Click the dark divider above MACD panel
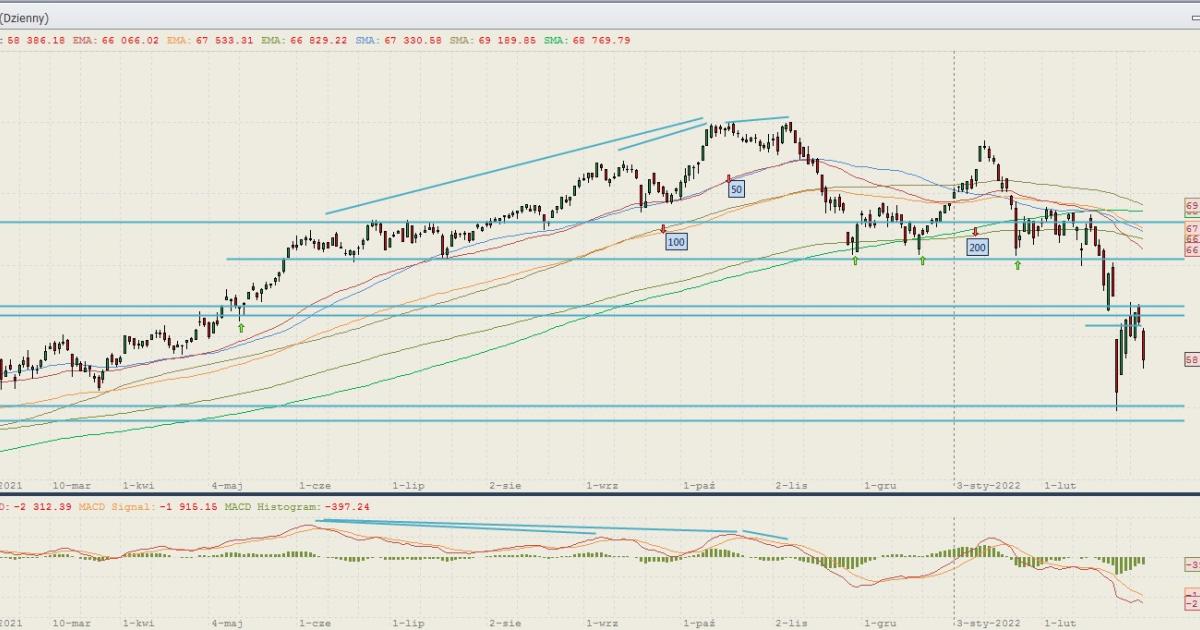The image size is (1200, 630). [x=600, y=494]
